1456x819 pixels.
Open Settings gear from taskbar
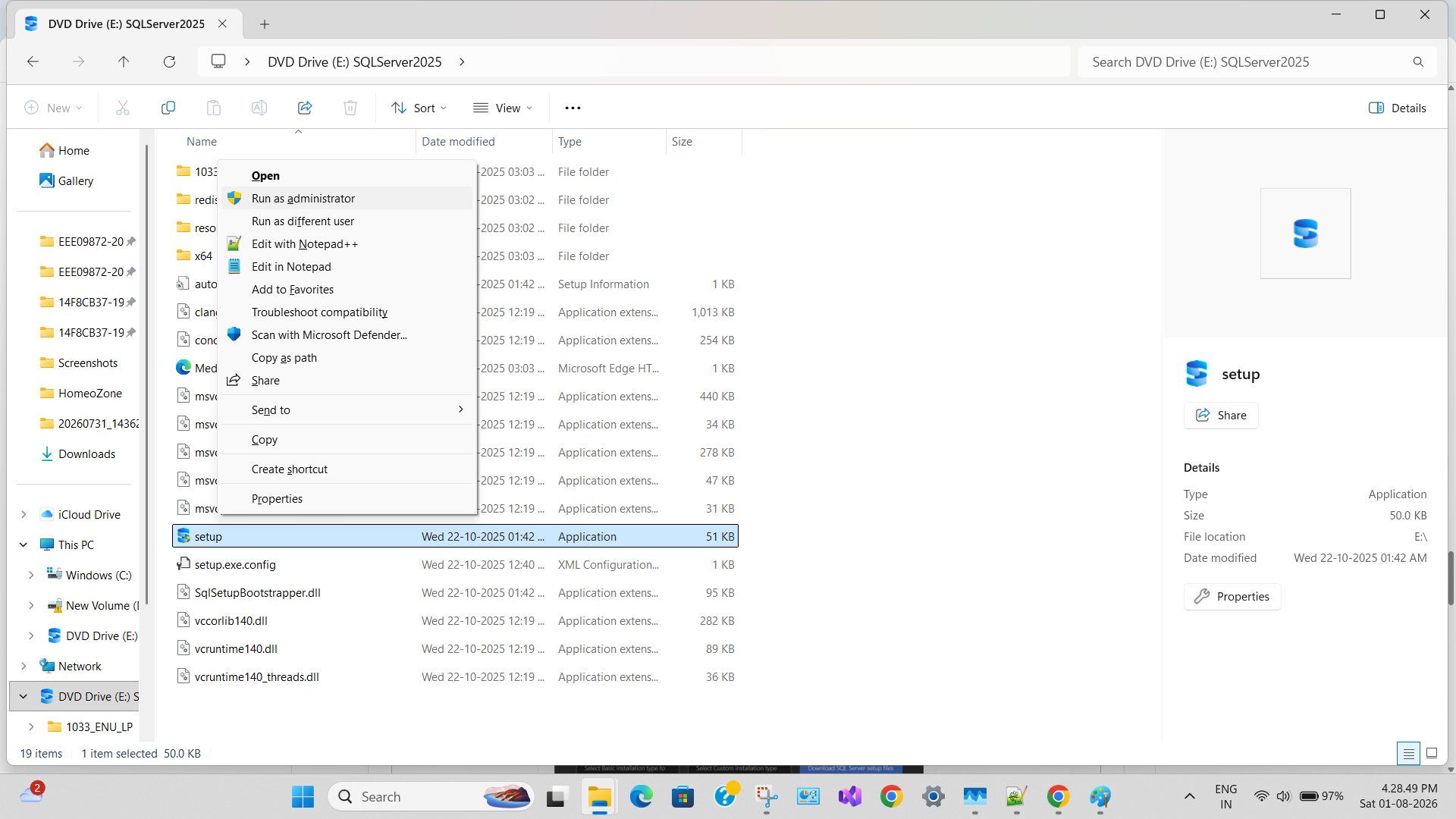[x=933, y=796]
